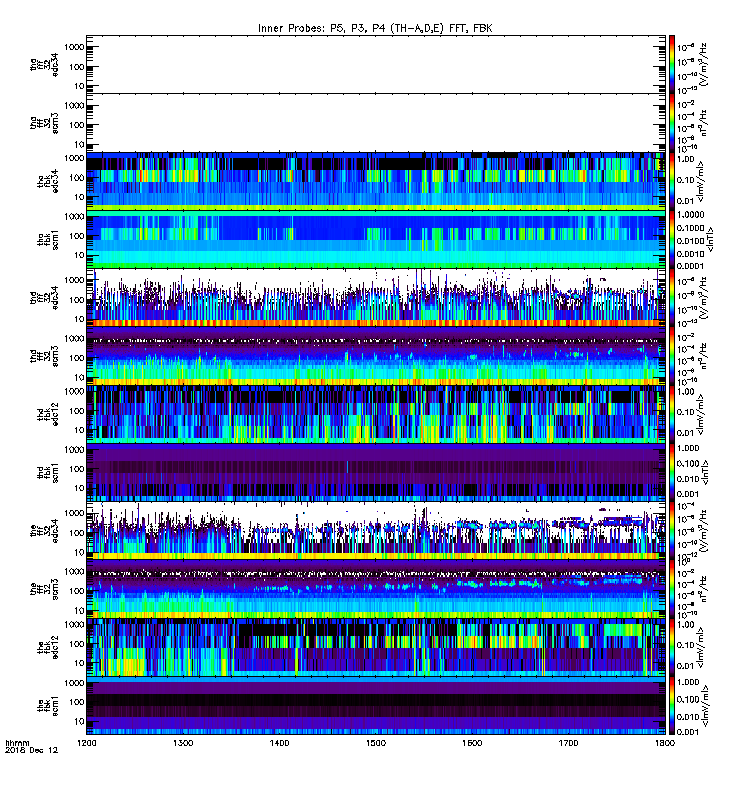Click the color bar beside thd fbk edc12 panel
Screen dimensions: 750x800
tap(672, 414)
